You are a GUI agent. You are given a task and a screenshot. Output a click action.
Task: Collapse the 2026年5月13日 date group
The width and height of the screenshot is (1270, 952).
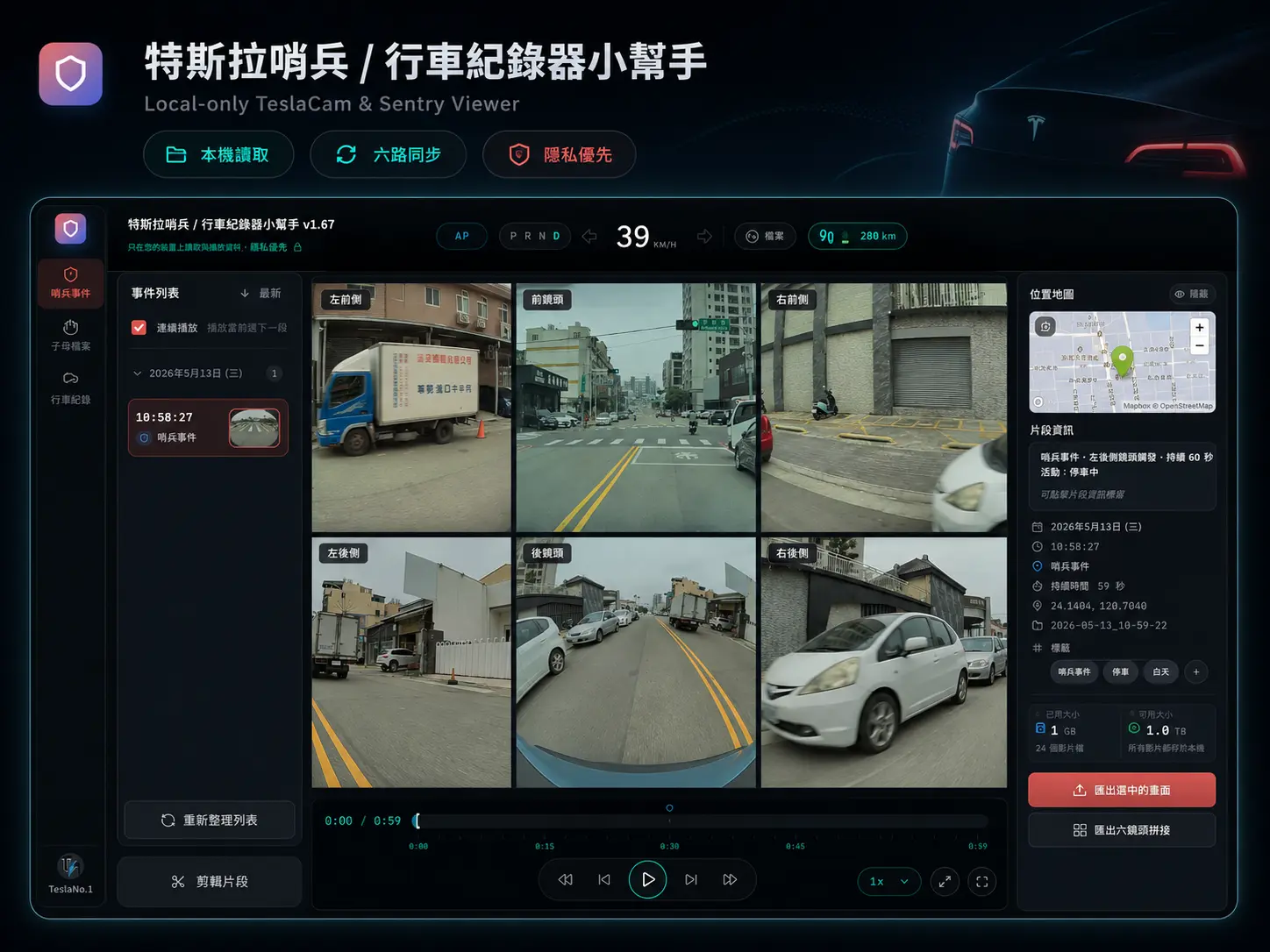(x=137, y=373)
